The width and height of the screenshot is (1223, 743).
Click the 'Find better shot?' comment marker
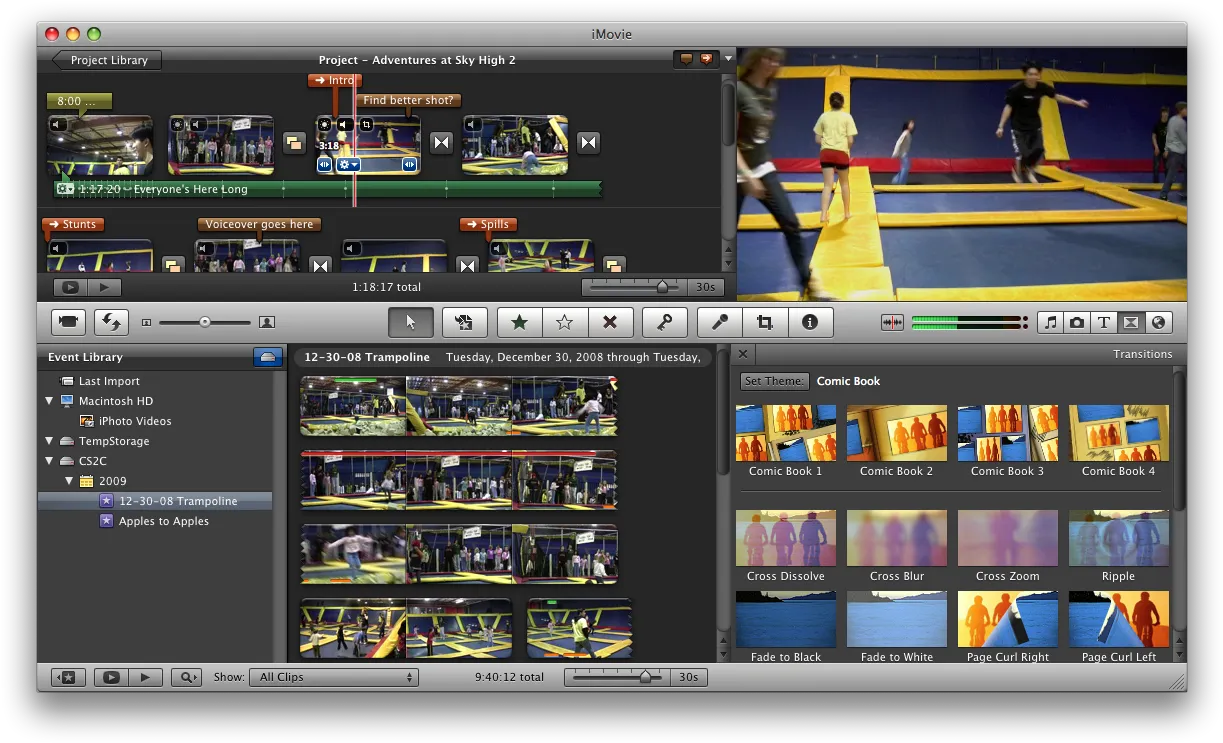(408, 100)
